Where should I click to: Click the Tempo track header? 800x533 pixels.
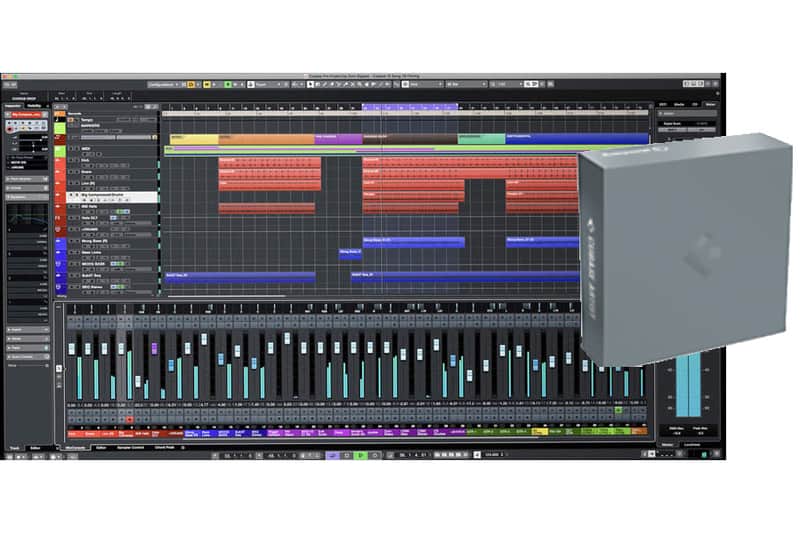point(111,119)
